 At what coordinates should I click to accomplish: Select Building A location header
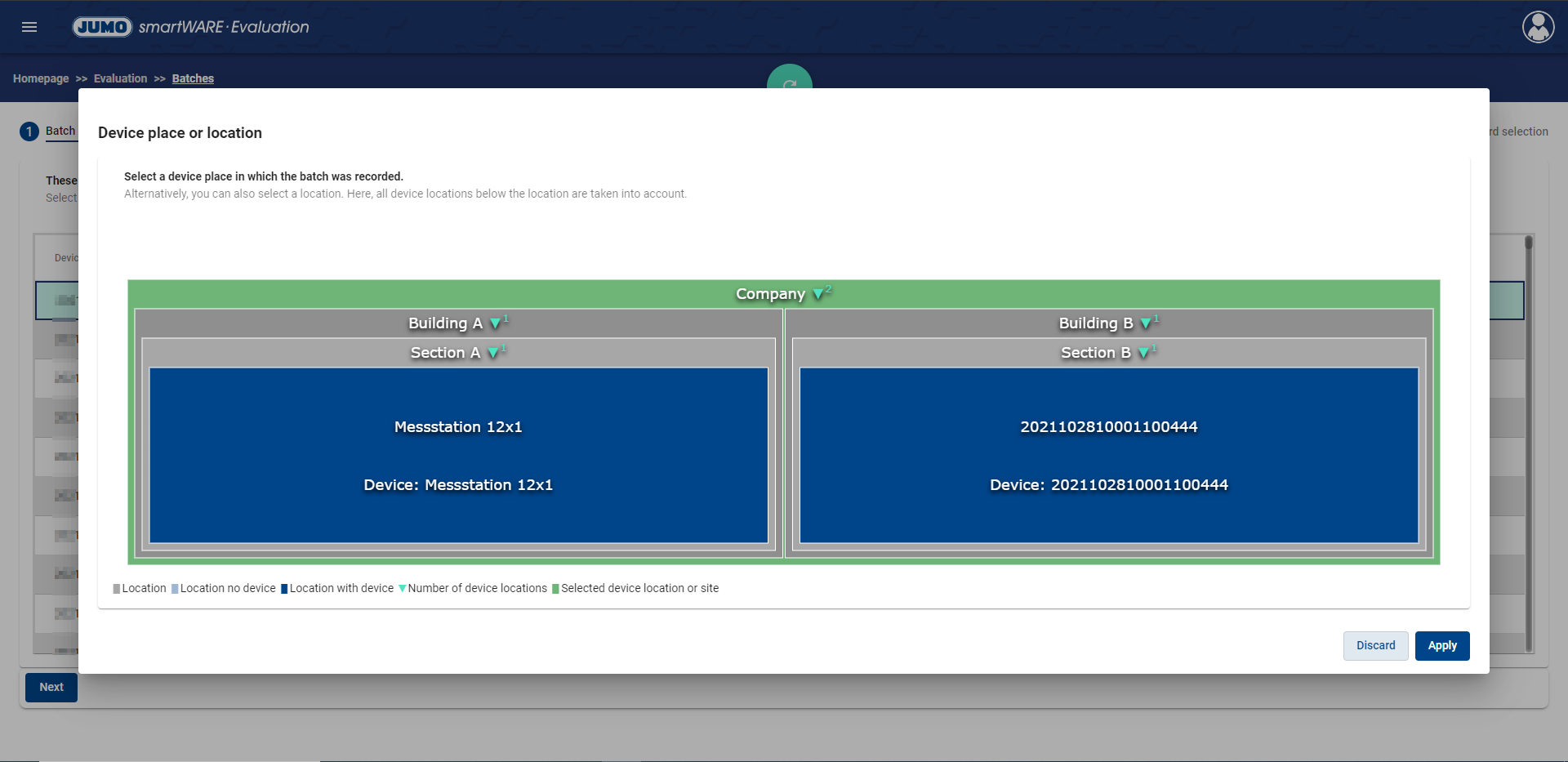pos(445,323)
